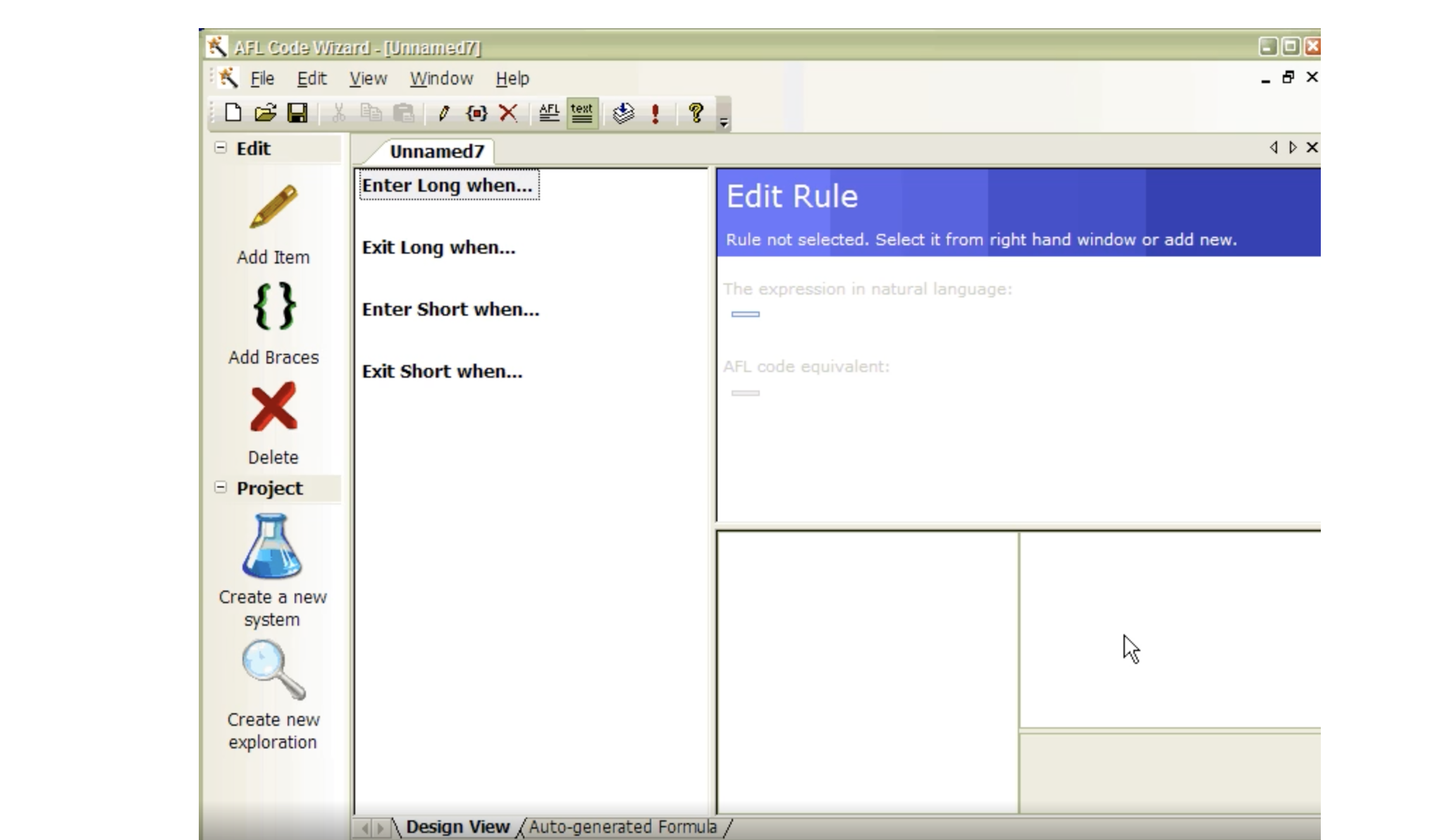Viewport: 1435px width, 840px height.
Task: Save using the floppy disk icon
Action: [x=297, y=113]
